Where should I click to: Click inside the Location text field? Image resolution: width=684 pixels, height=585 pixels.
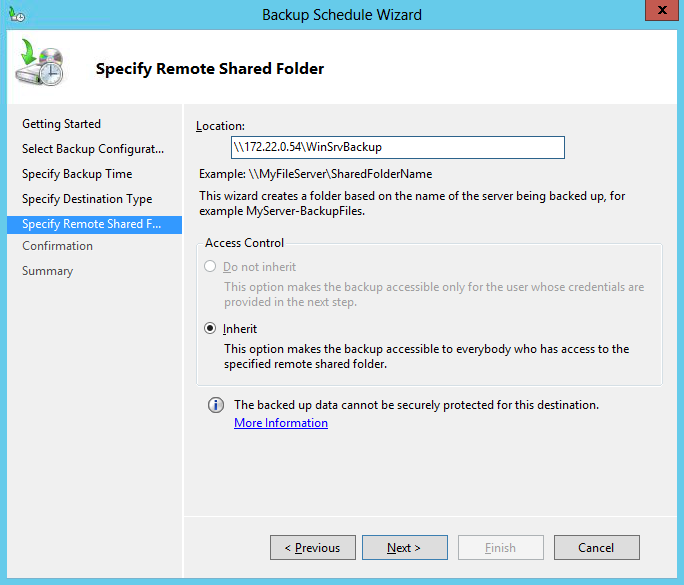click(x=397, y=148)
